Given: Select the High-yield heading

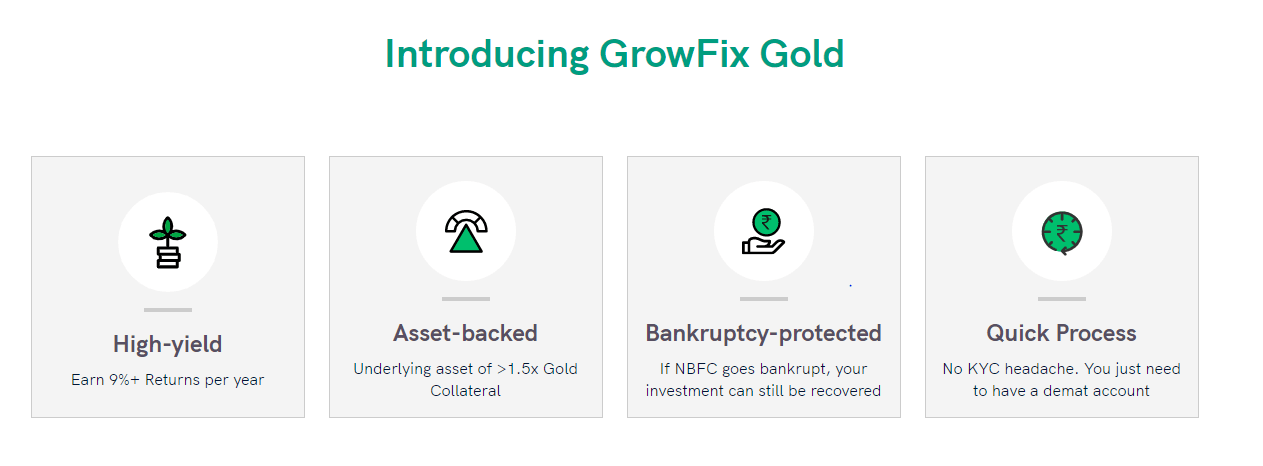Looking at the screenshot, I should (168, 345).
